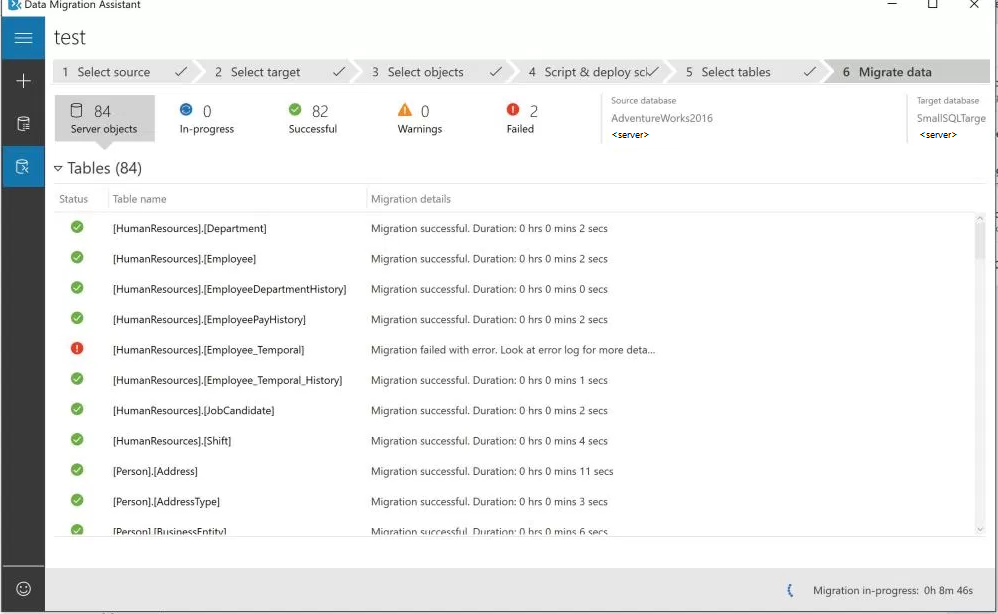Select the [Person].[AddressType] table name

166,502
